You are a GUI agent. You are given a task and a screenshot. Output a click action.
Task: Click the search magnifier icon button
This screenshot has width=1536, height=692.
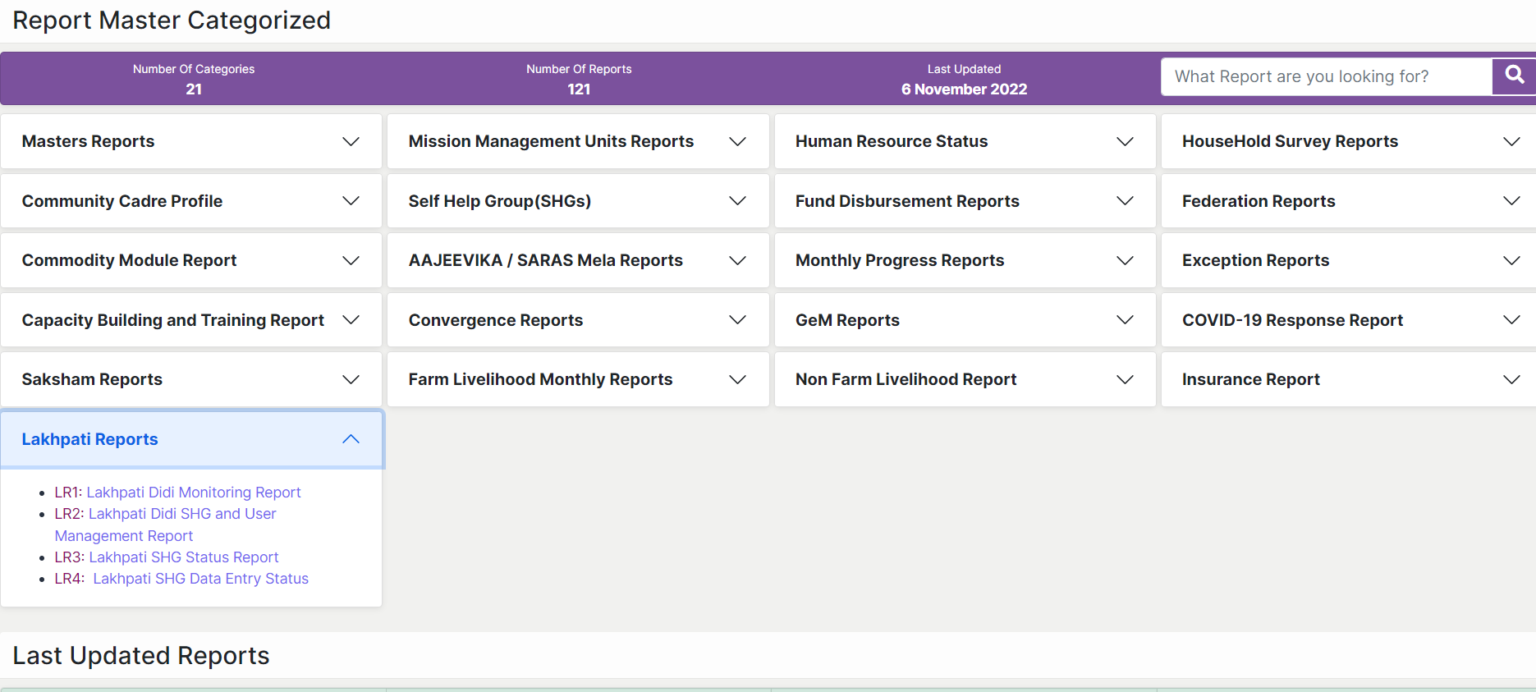1514,76
